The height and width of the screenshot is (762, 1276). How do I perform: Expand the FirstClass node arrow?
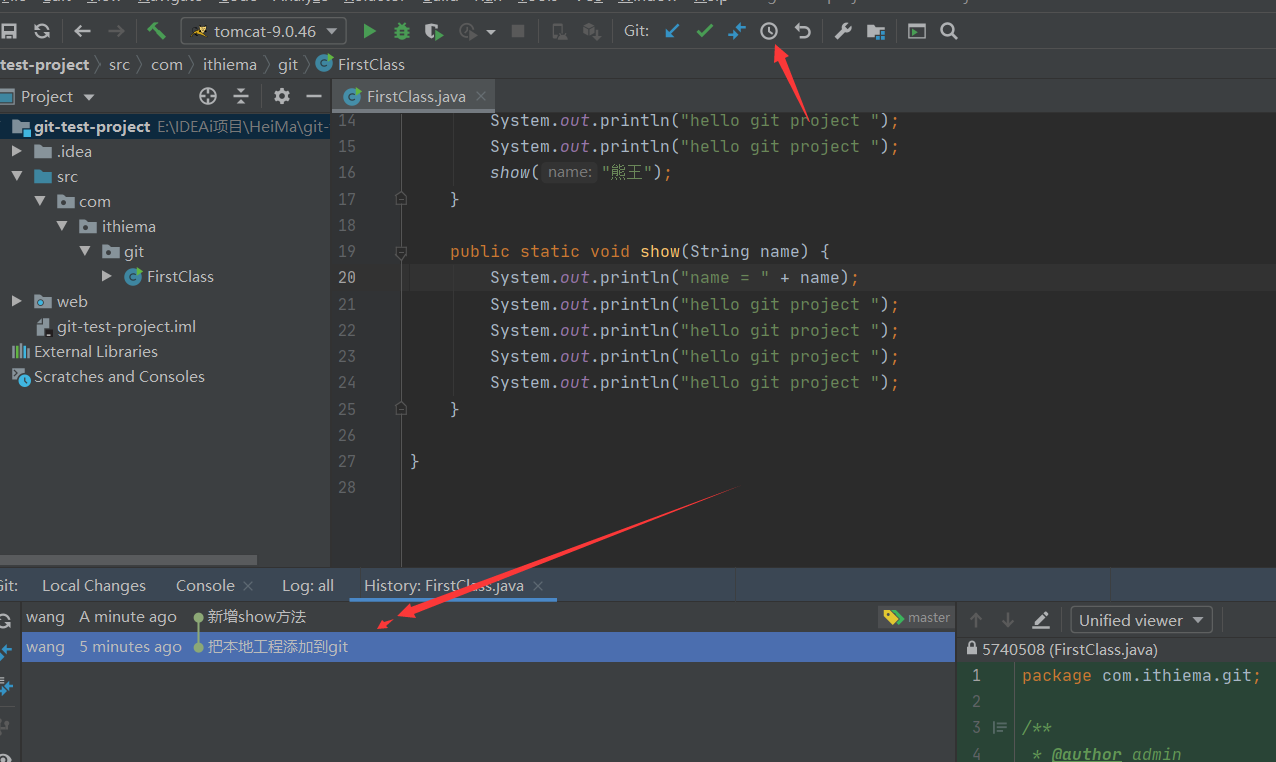tap(108, 276)
